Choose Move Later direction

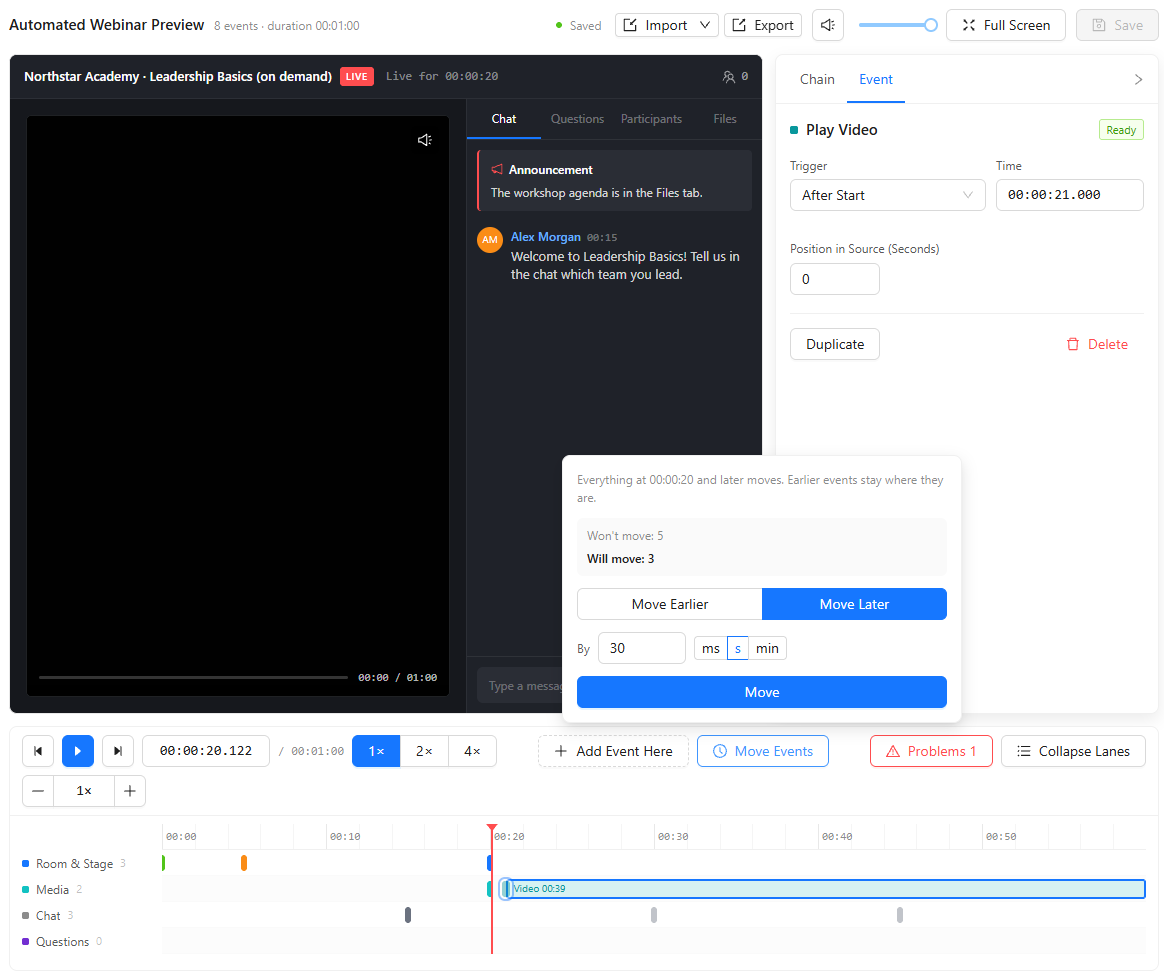click(x=854, y=604)
